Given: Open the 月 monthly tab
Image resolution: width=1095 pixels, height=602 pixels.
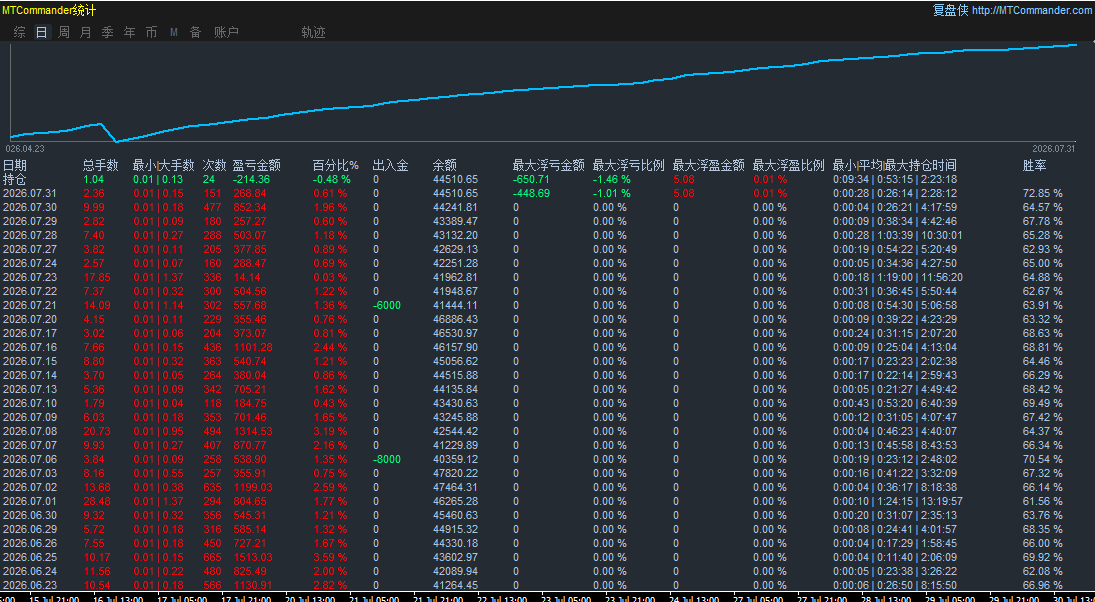Looking at the screenshot, I should click(85, 32).
